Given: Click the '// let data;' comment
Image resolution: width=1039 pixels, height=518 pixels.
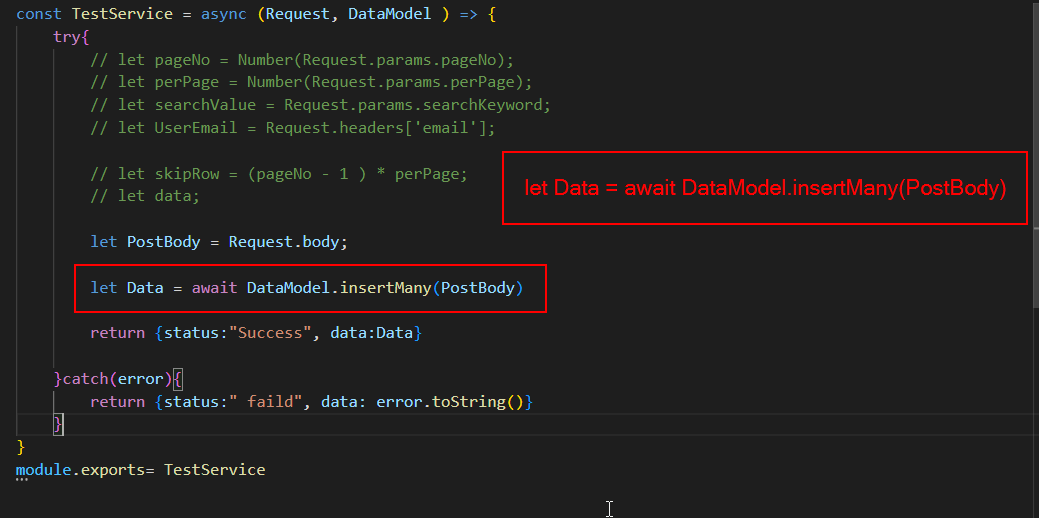Looking at the screenshot, I should click(145, 196).
